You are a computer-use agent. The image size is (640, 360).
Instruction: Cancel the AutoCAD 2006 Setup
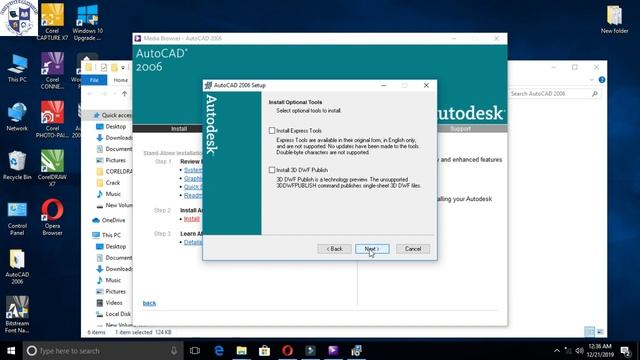tap(413, 249)
